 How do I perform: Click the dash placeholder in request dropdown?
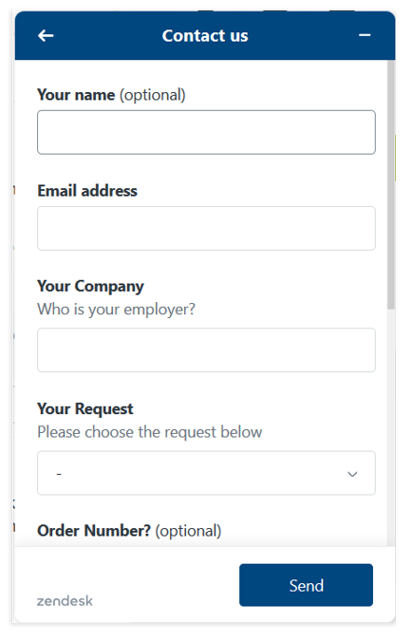(x=59, y=474)
